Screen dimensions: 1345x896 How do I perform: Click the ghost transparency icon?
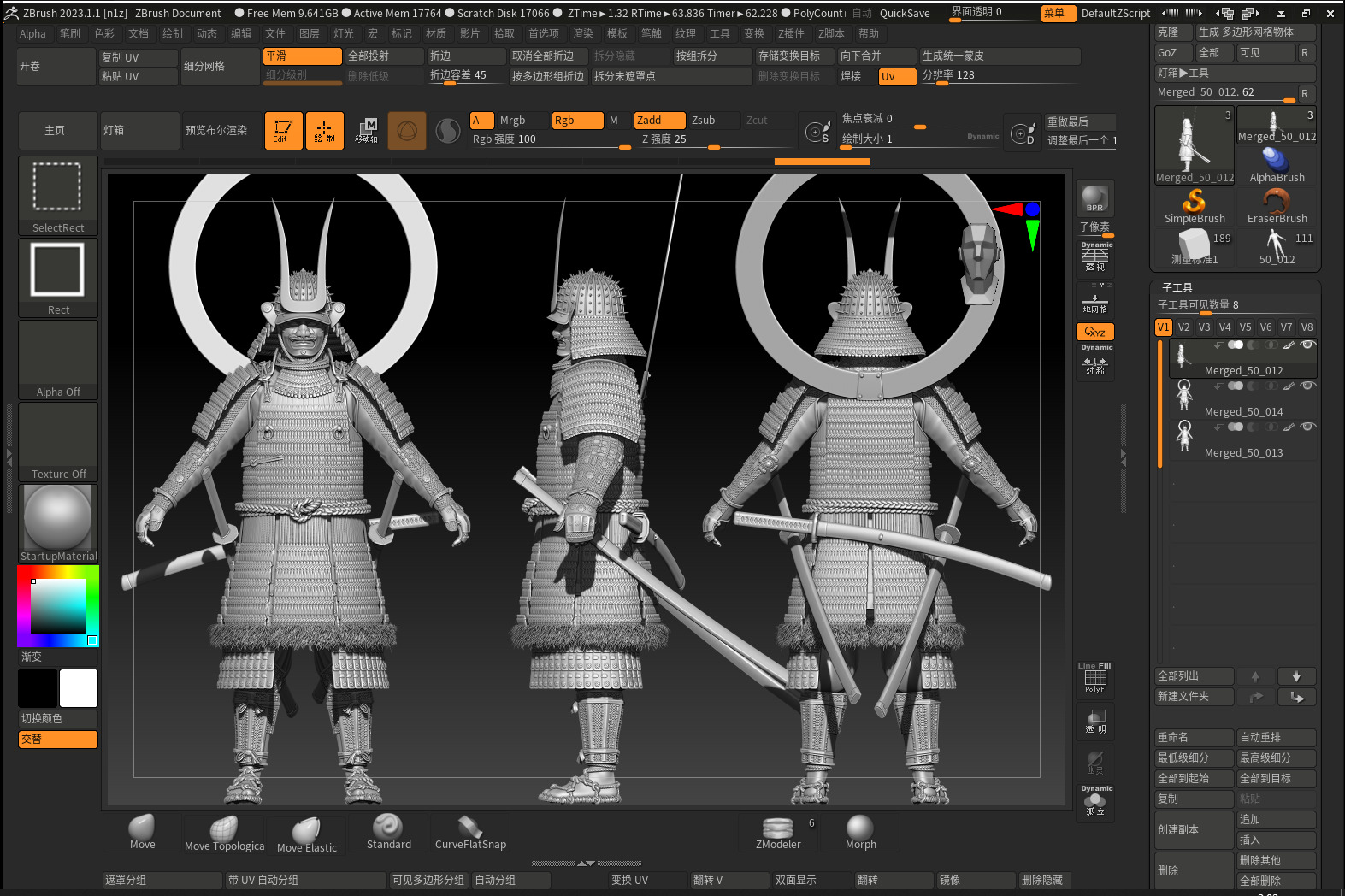tap(1095, 762)
